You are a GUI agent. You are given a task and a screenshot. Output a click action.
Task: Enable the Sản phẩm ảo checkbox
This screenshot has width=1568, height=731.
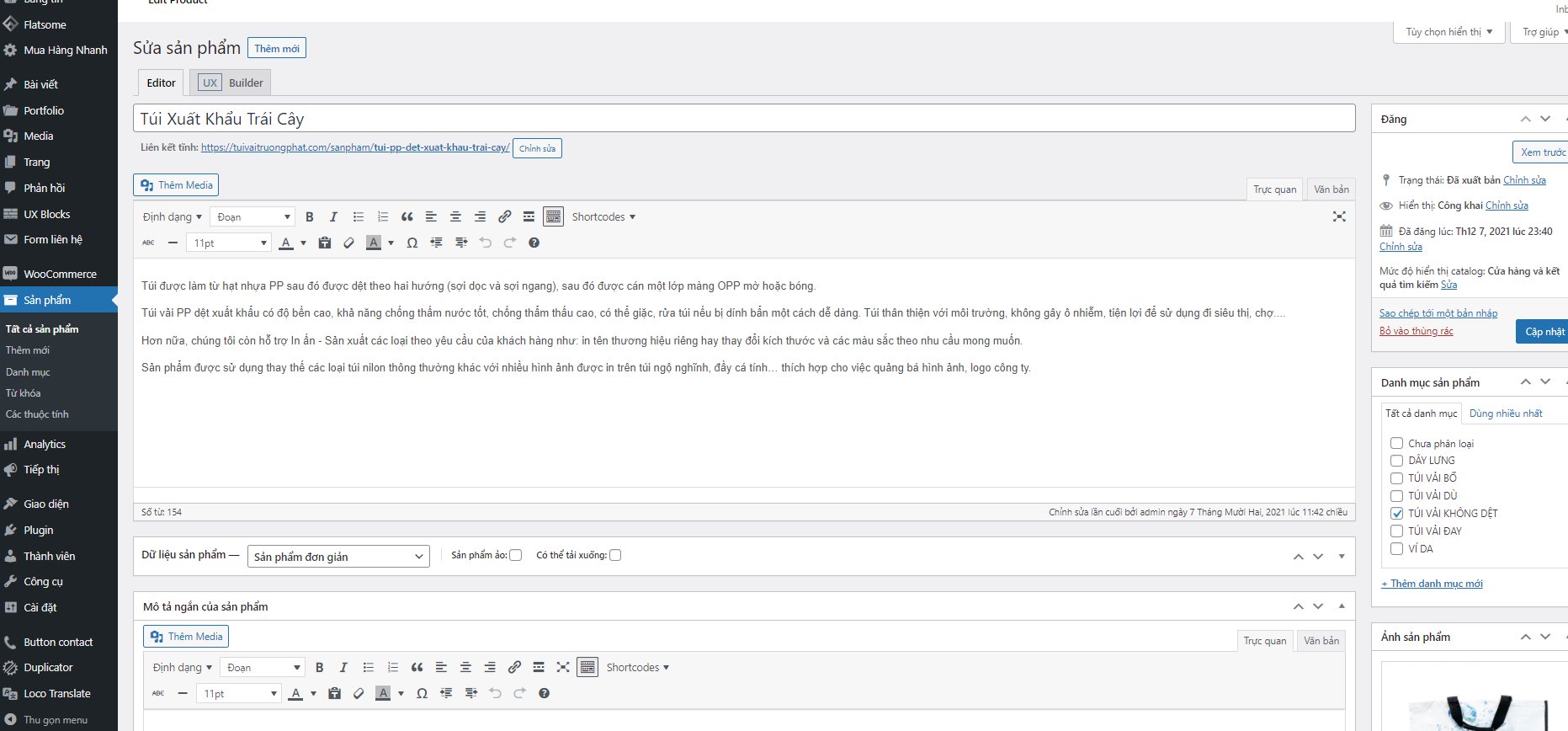[516, 555]
